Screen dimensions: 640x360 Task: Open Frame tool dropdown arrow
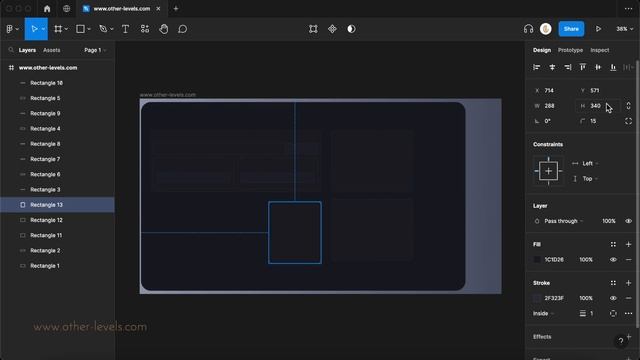66,29
